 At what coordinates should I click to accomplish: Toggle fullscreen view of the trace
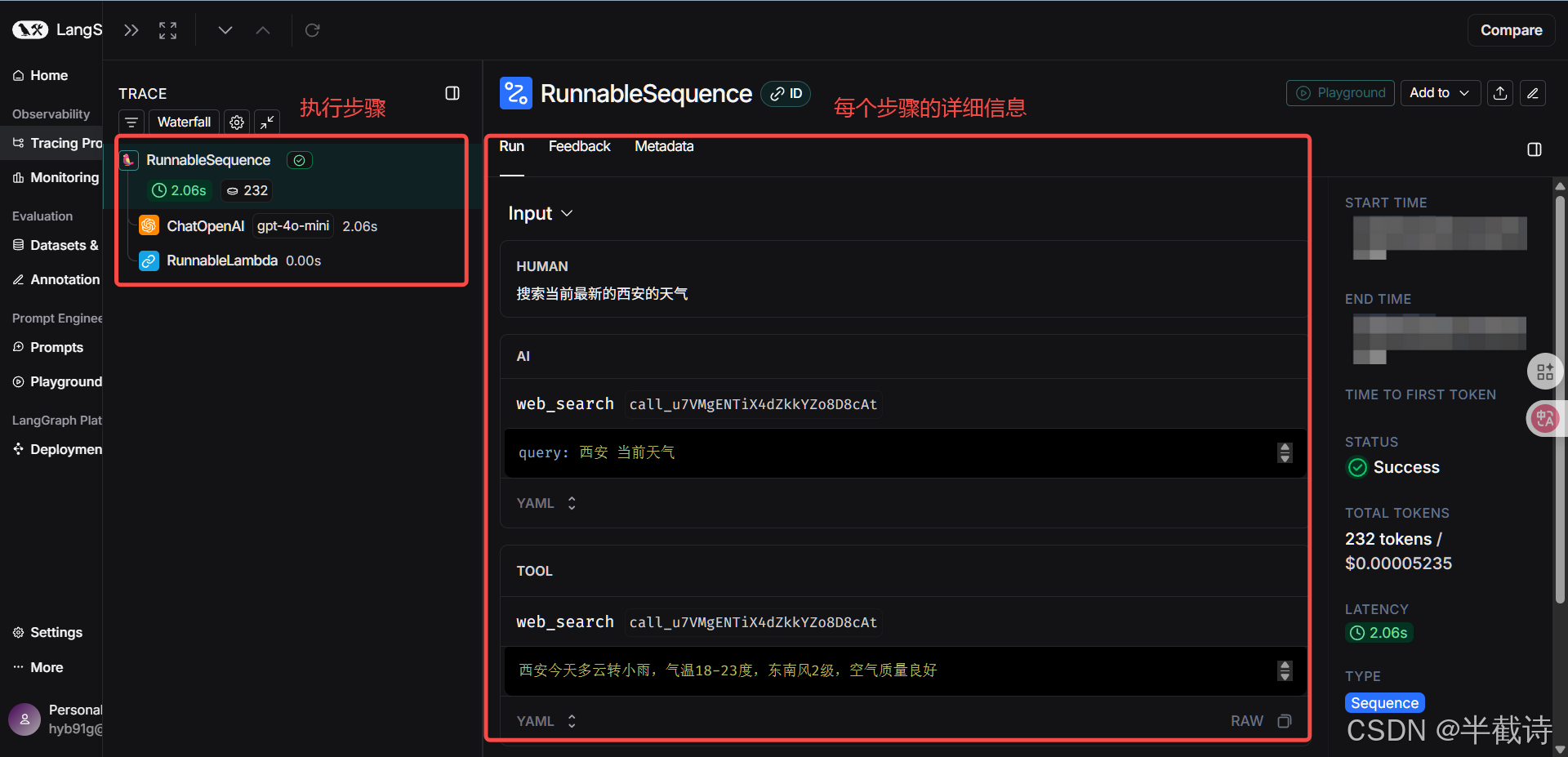coord(167,30)
